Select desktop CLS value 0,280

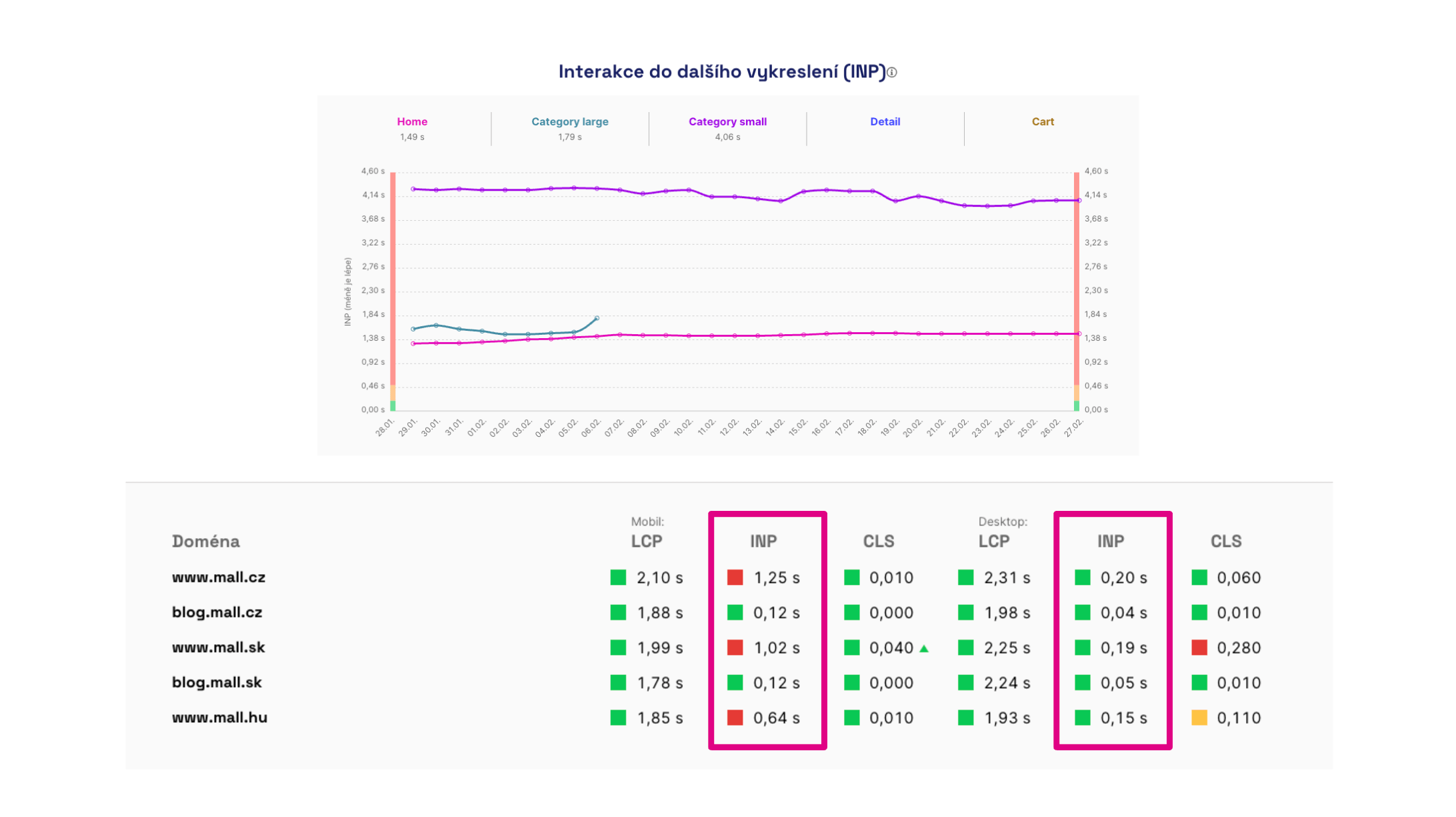point(1239,648)
